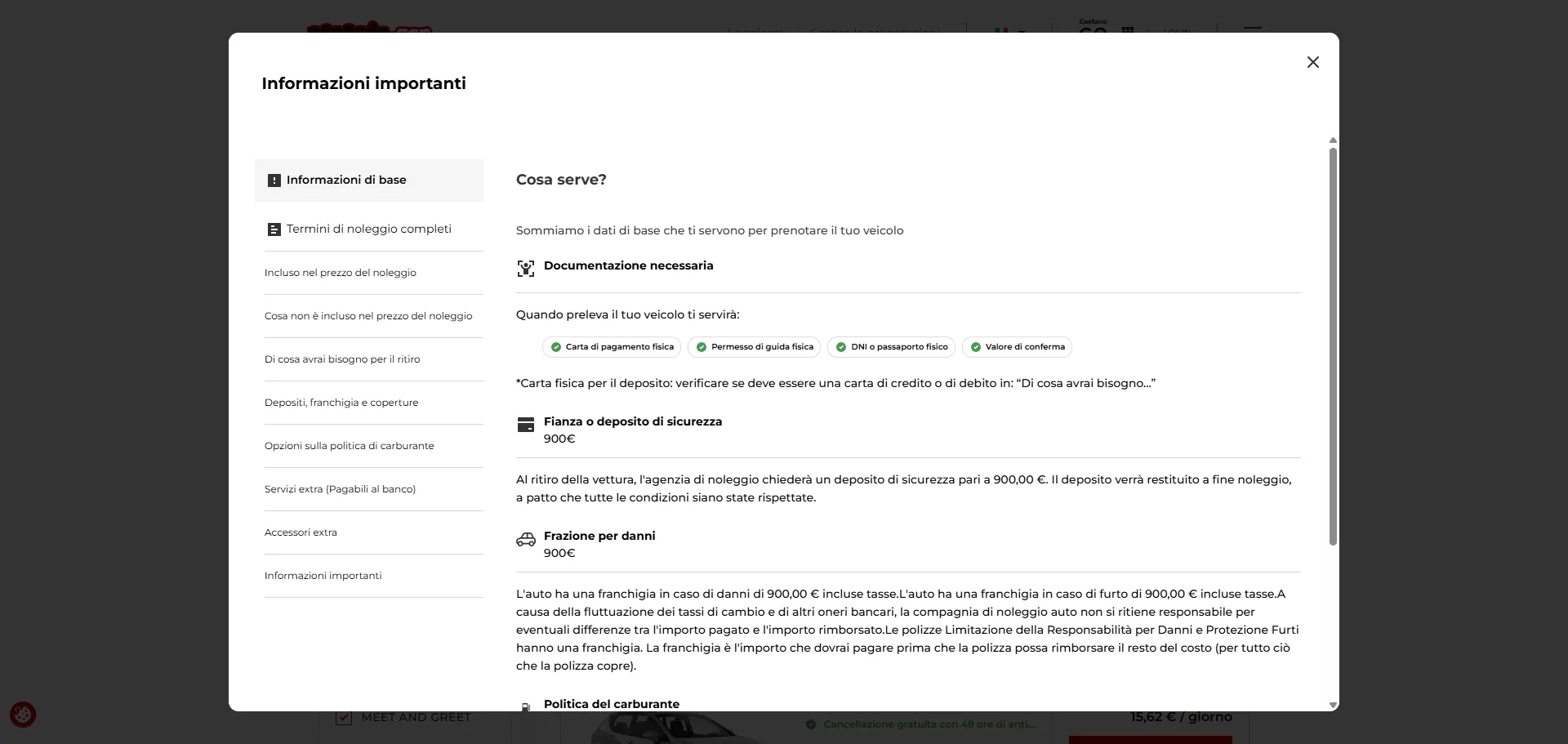Click the wallet icon for Fianza o deposito

pos(526,425)
